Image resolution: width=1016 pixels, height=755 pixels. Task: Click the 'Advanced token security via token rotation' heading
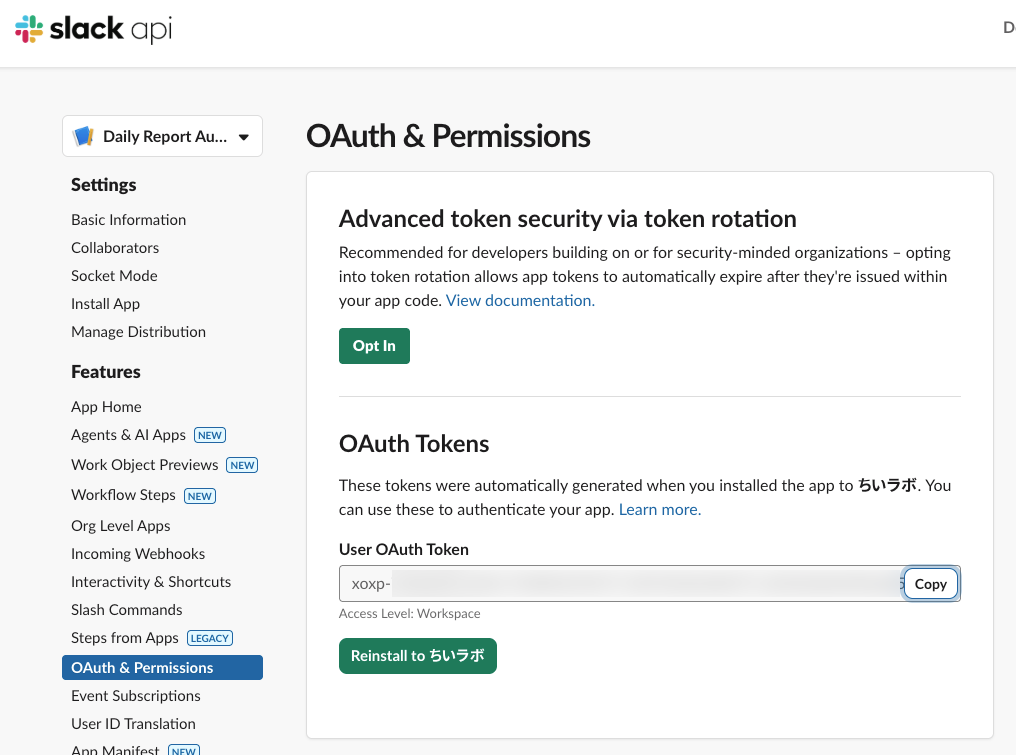tap(568, 219)
